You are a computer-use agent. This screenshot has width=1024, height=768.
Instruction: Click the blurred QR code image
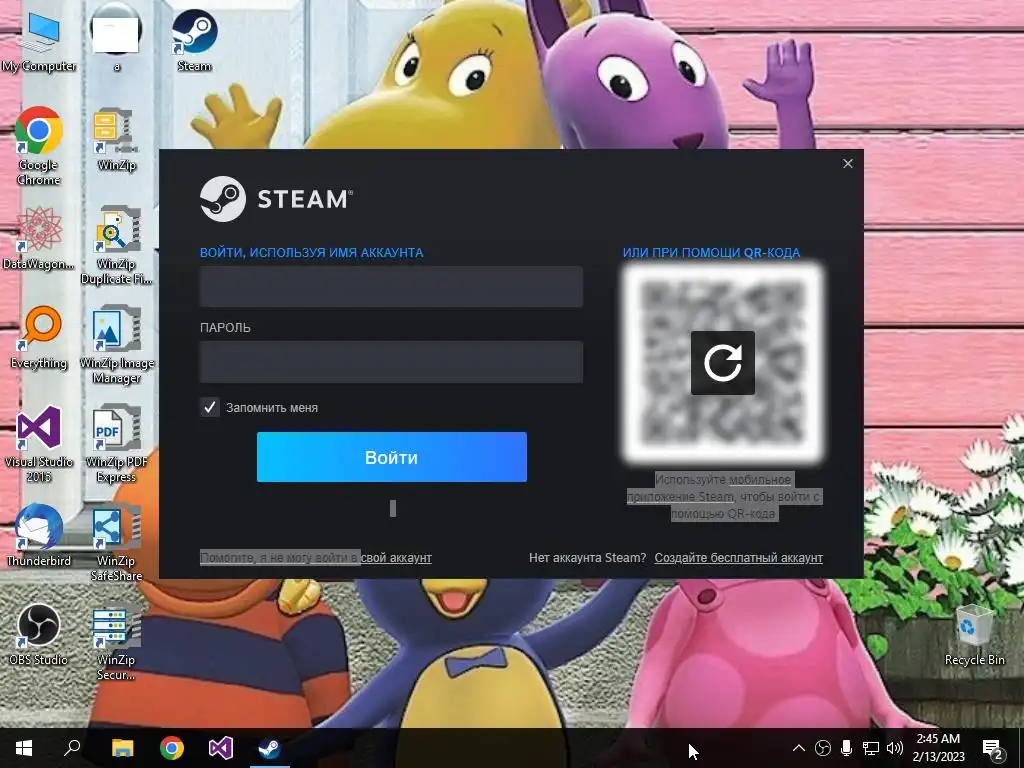723,363
